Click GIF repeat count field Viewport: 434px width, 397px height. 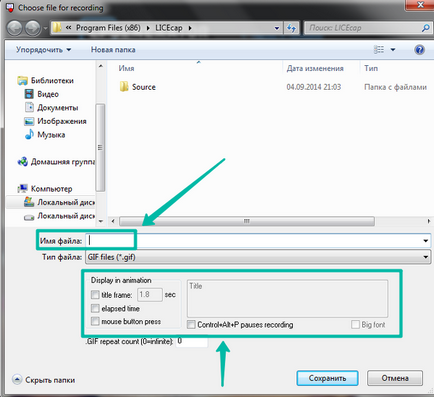[191, 341]
